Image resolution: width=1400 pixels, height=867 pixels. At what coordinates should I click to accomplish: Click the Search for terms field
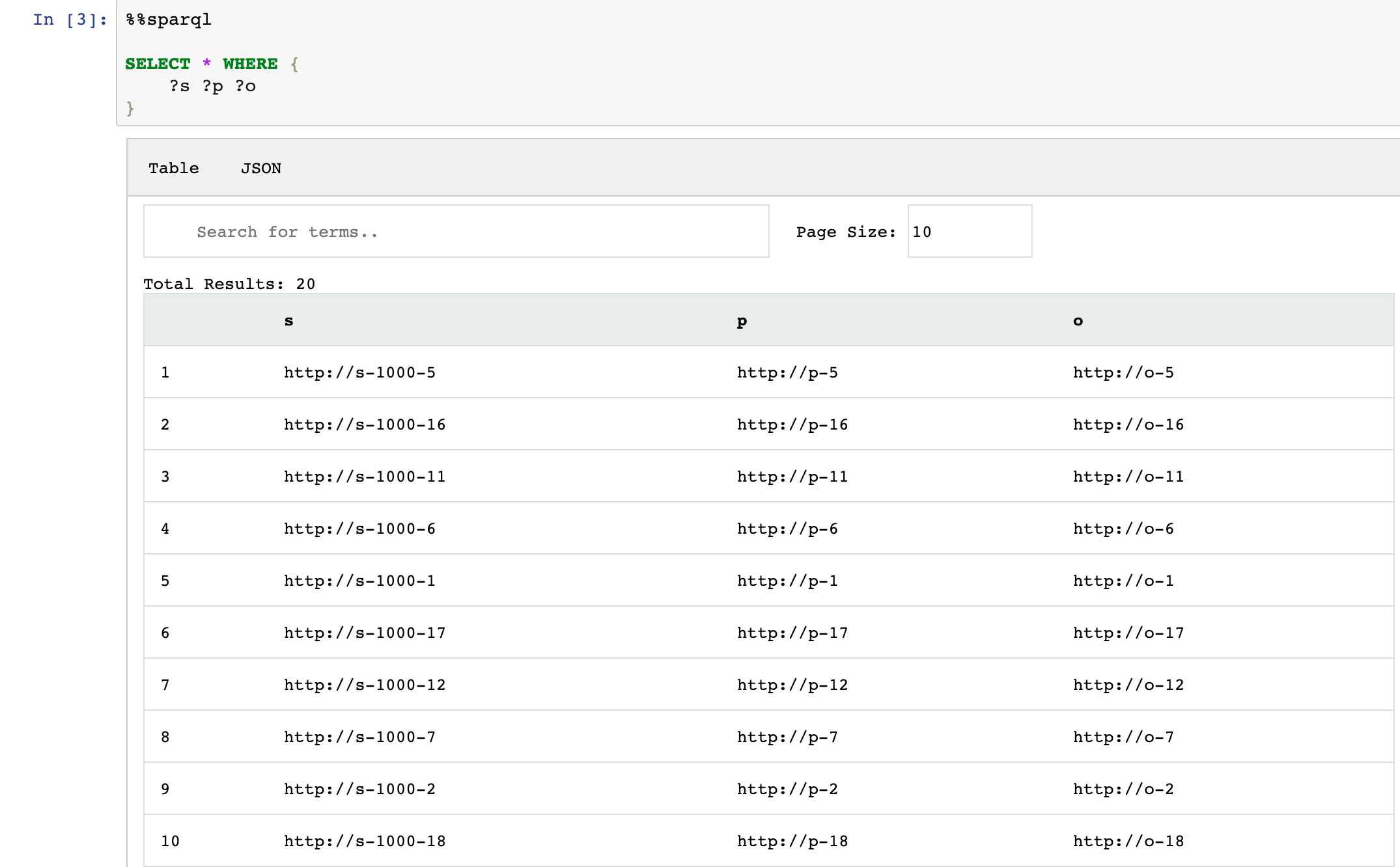(x=456, y=232)
